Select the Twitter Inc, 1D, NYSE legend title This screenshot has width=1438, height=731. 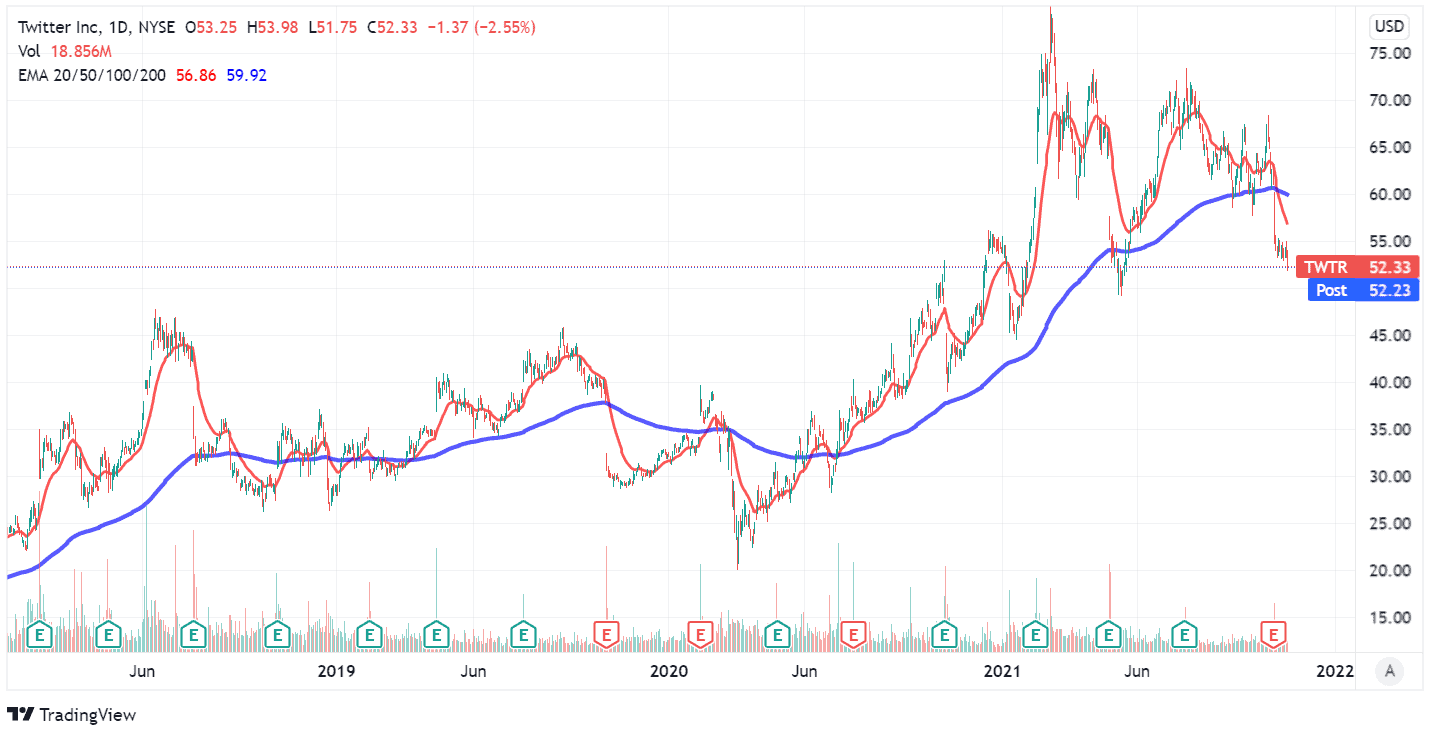(x=95, y=28)
